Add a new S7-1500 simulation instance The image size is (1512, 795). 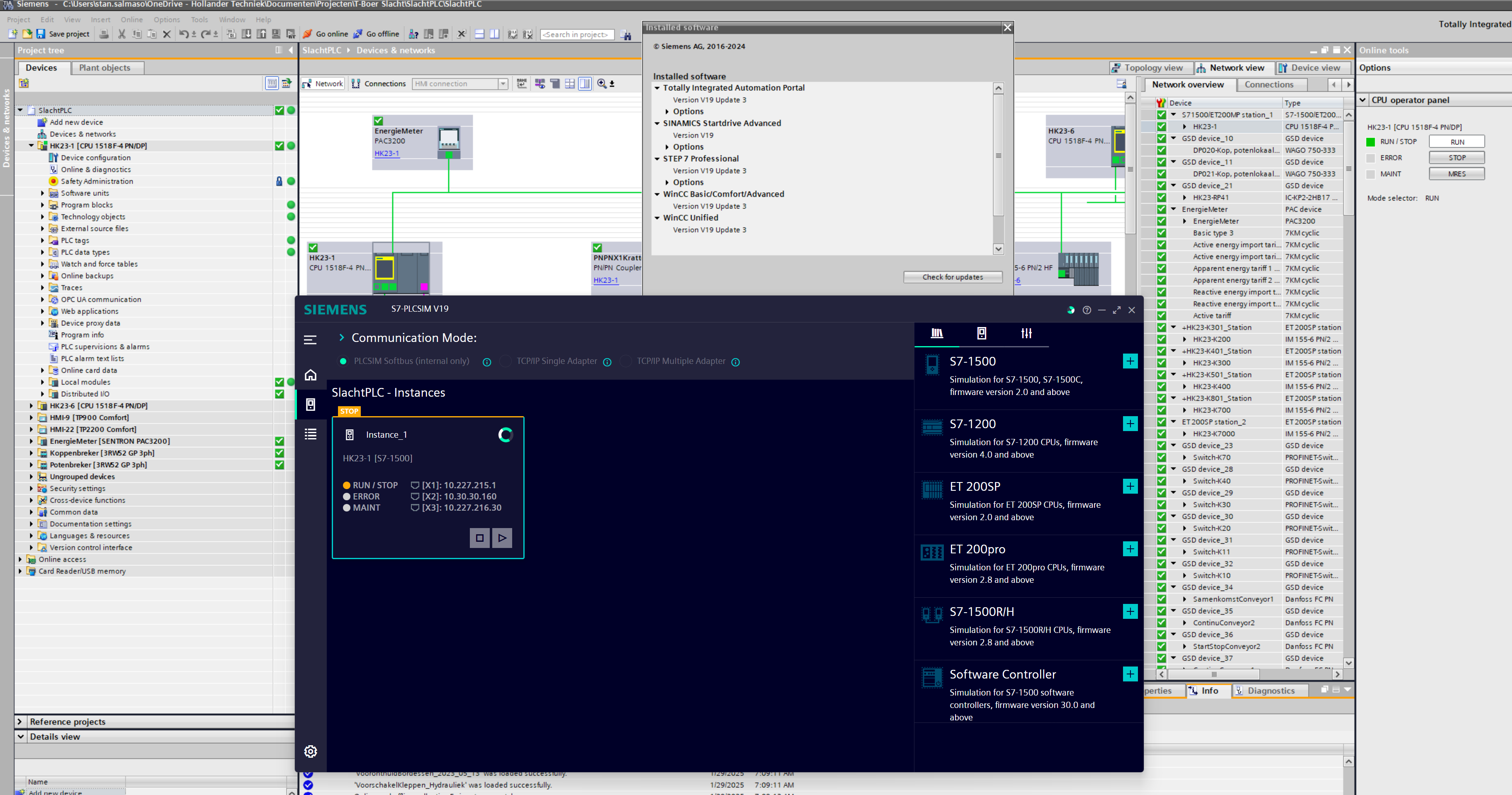[x=1130, y=361]
